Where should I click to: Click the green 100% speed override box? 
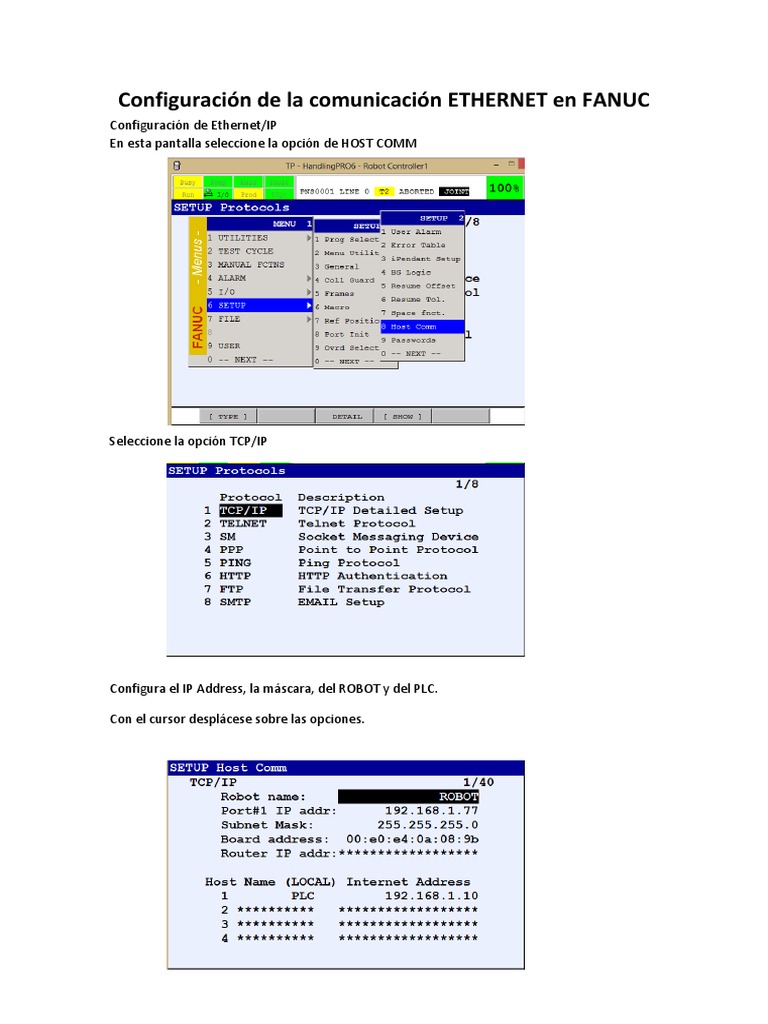point(505,188)
